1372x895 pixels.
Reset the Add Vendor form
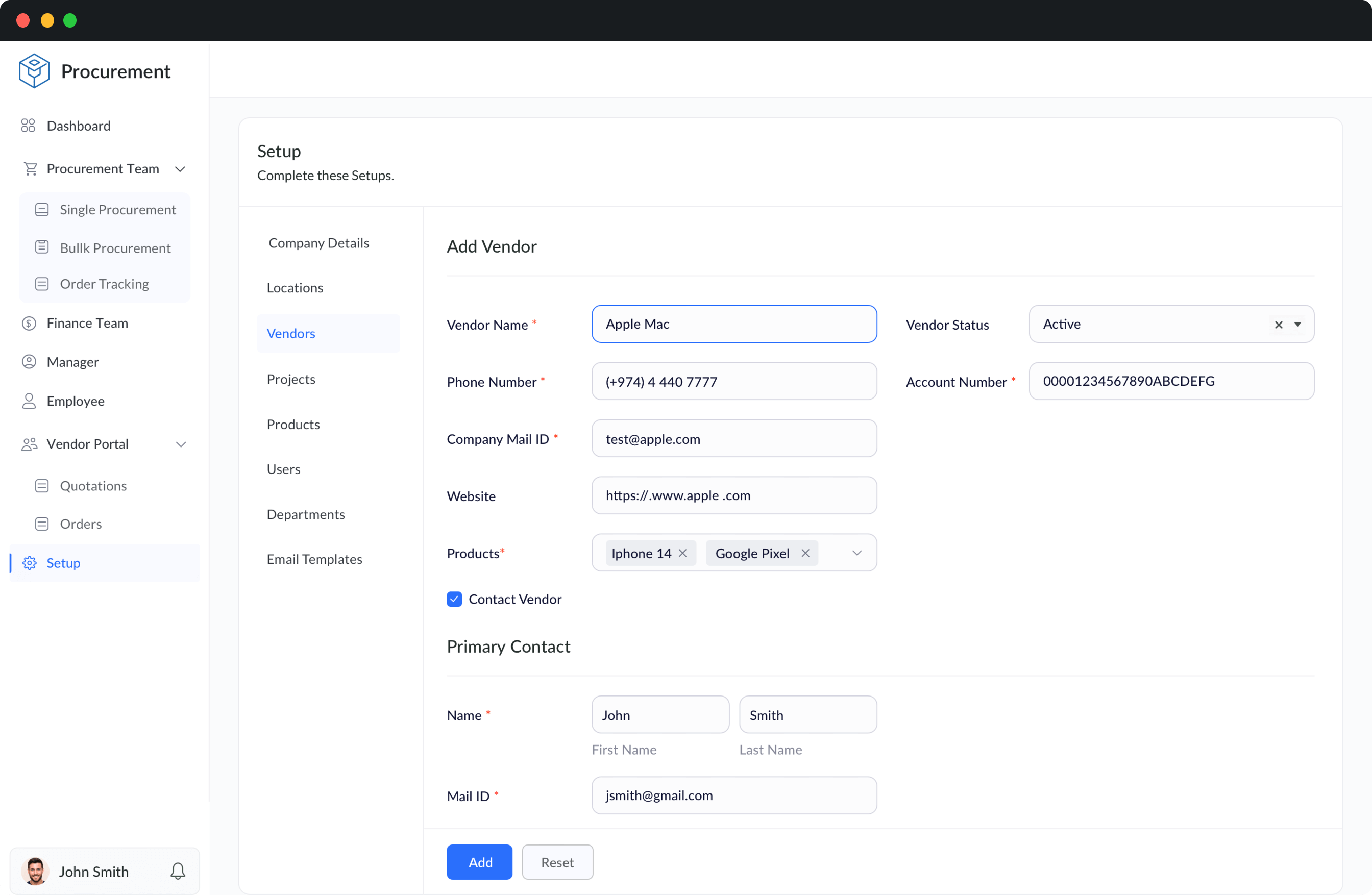tap(557, 861)
